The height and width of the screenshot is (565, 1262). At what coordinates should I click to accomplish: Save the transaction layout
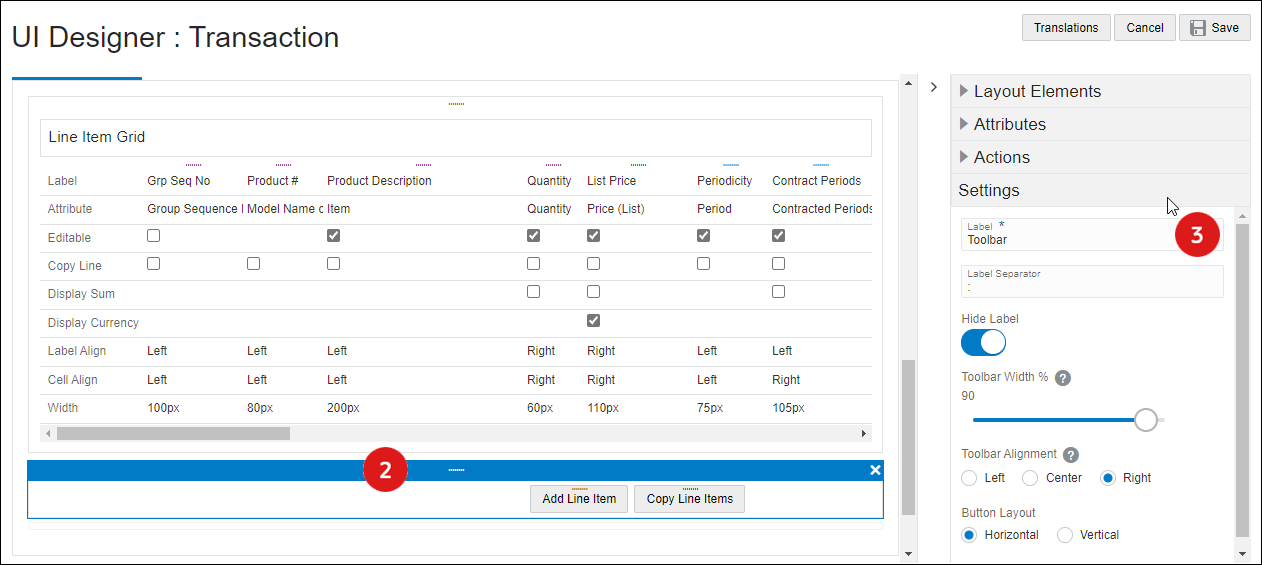pyautogui.click(x=1215, y=28)
